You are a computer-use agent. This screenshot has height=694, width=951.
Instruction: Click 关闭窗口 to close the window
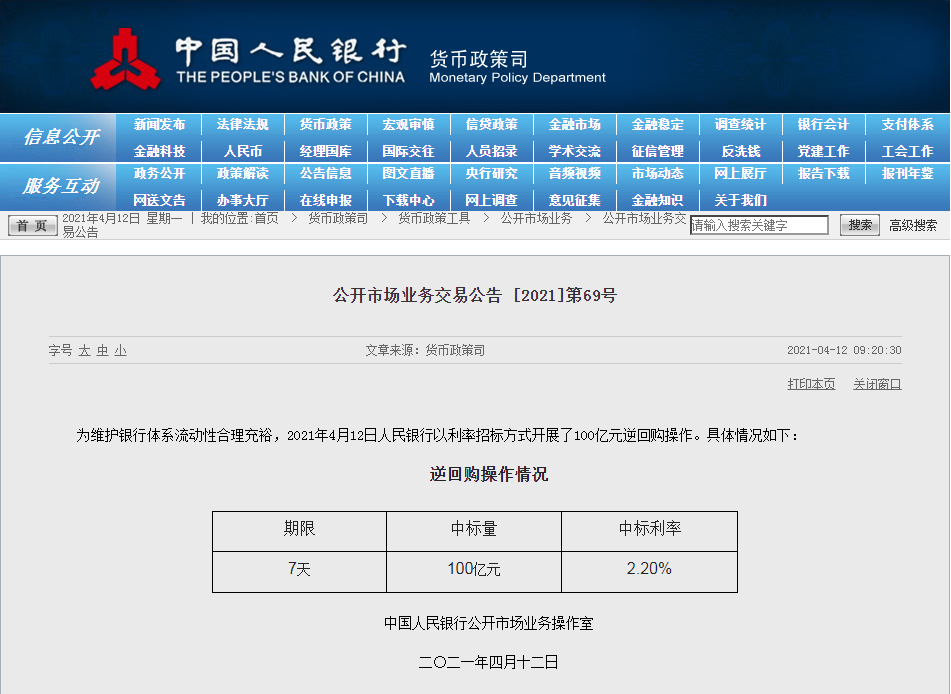877,384
